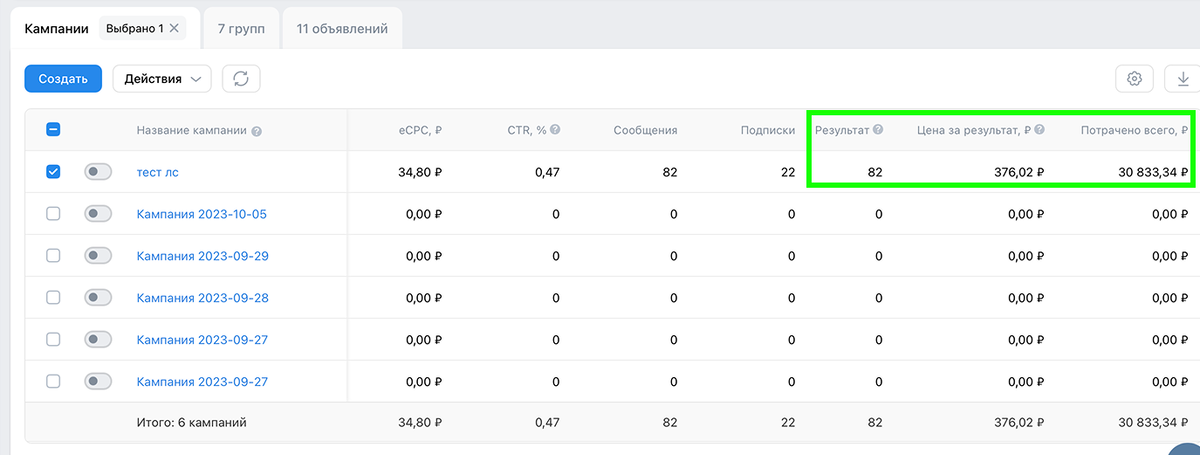Click help icon beside CTR, % header
The height and width of the screenshot is (455, 1200).
pos(555,130)
